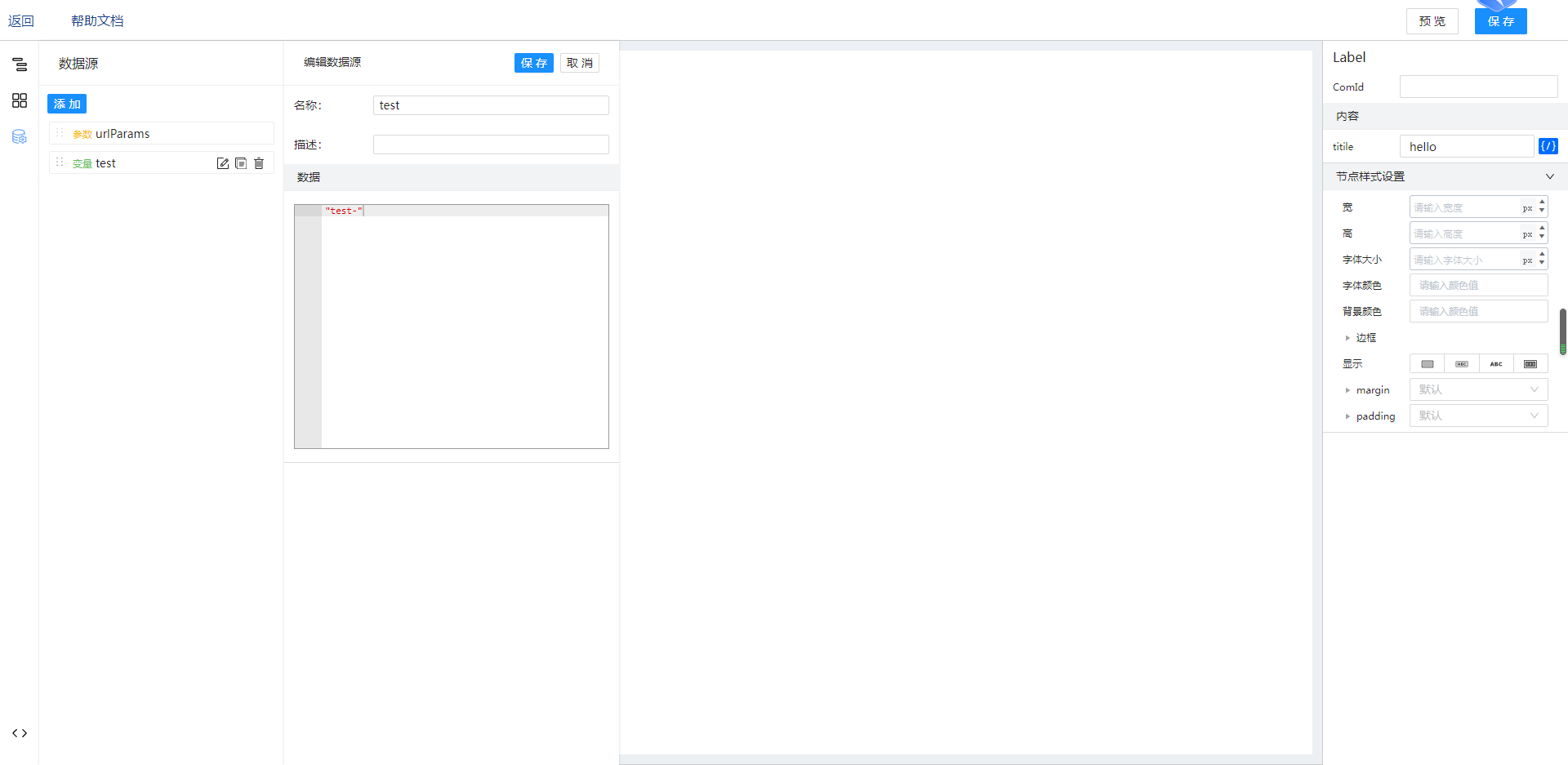Click the 取消 cancel button
The height and width of the screenshot is (765, 1568).
click(x=580, y=63)
